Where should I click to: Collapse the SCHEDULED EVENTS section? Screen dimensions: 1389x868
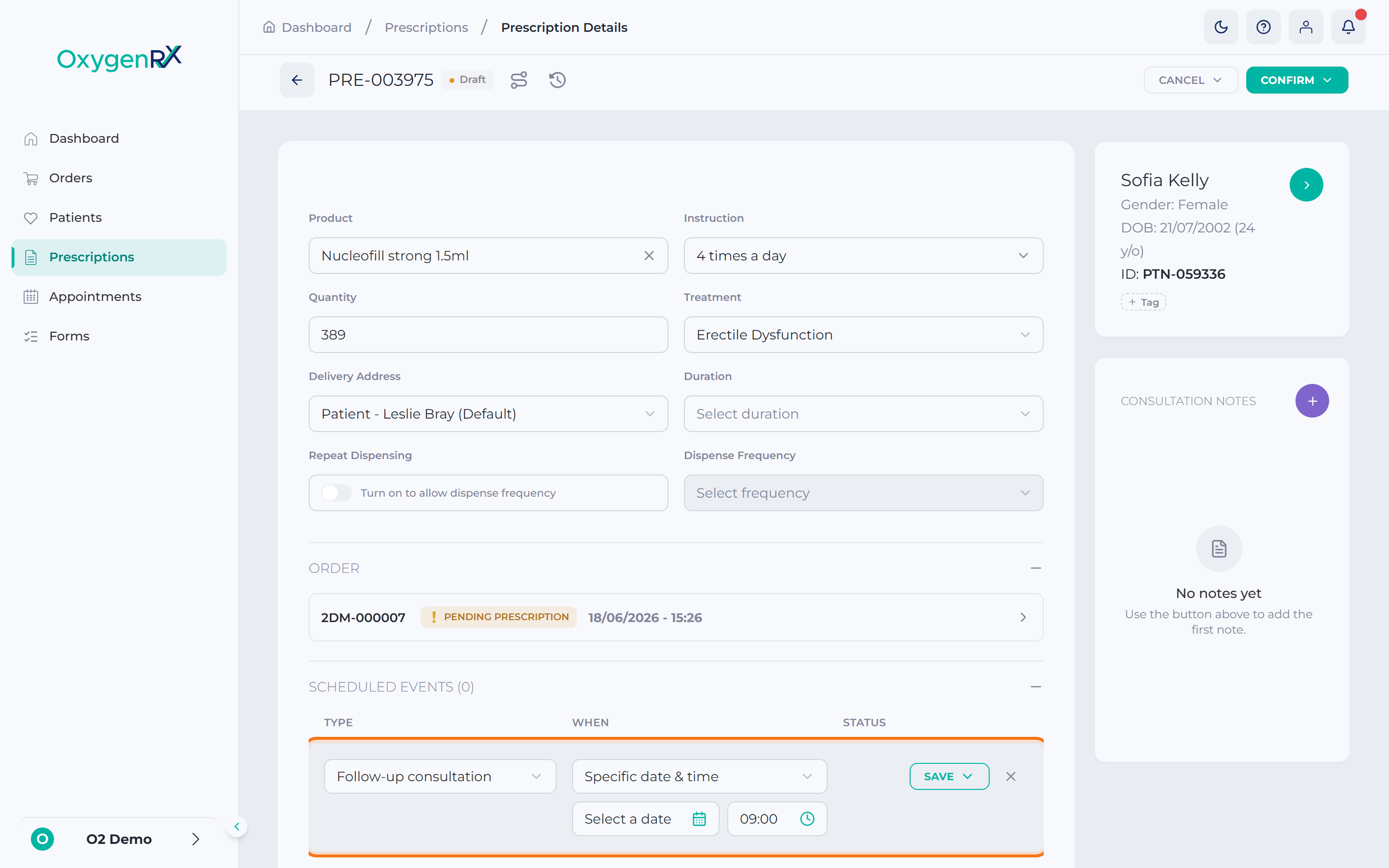pyautogui.click(x=1035, y=687)
